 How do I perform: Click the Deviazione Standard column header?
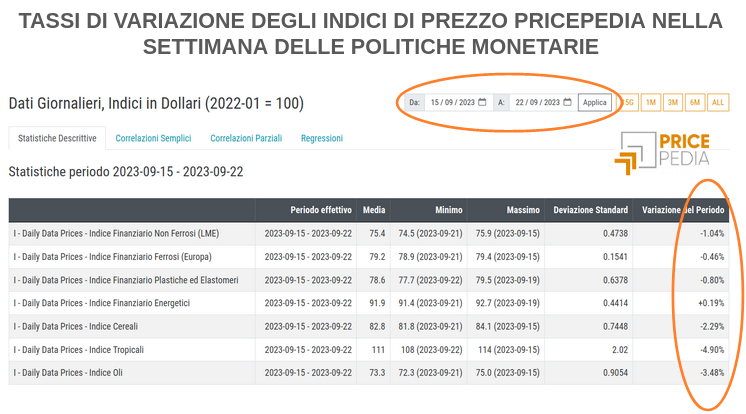click(x=590, y=210)
